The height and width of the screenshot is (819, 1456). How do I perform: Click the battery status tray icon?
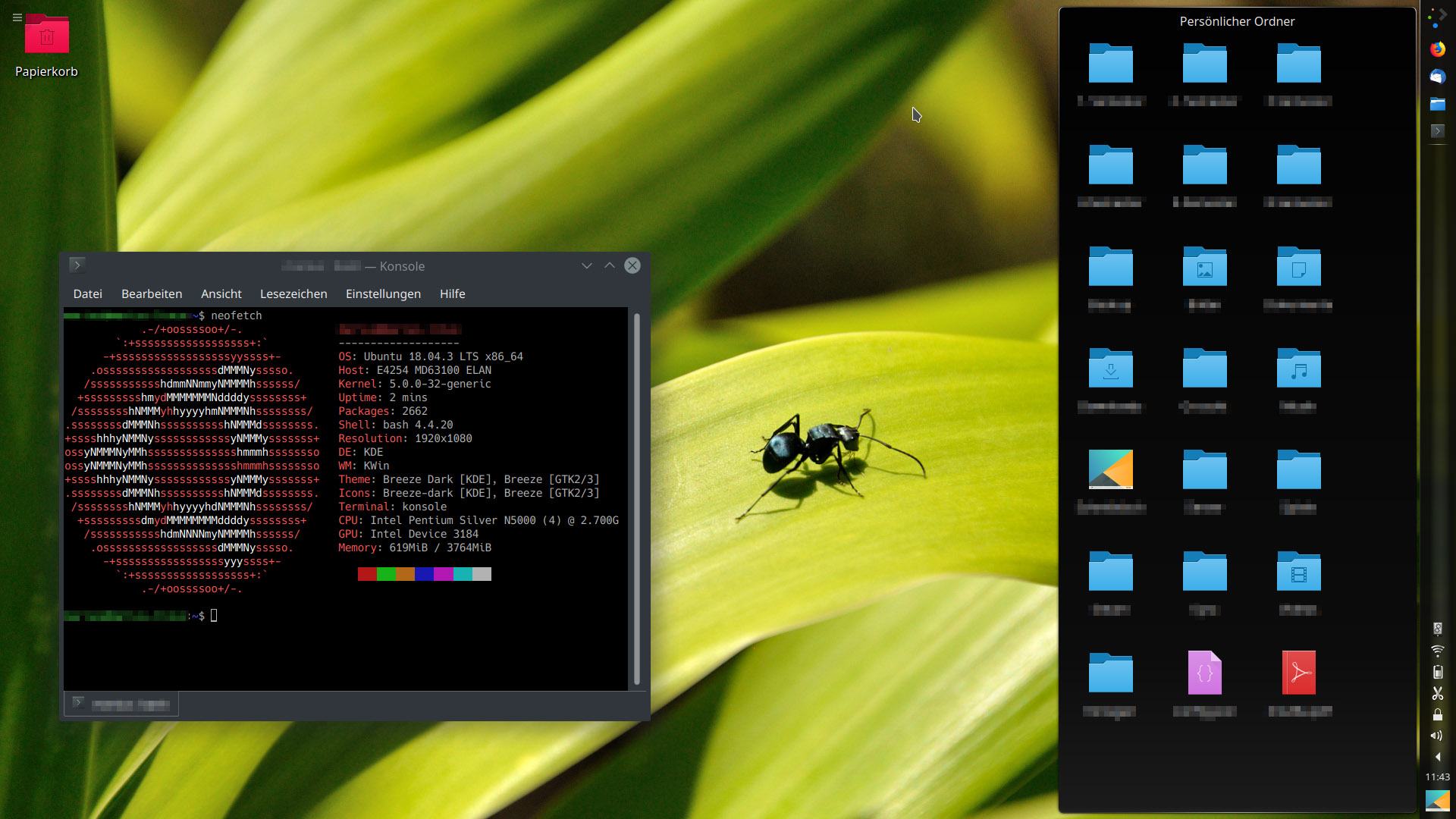click(x=1437, y=672)
